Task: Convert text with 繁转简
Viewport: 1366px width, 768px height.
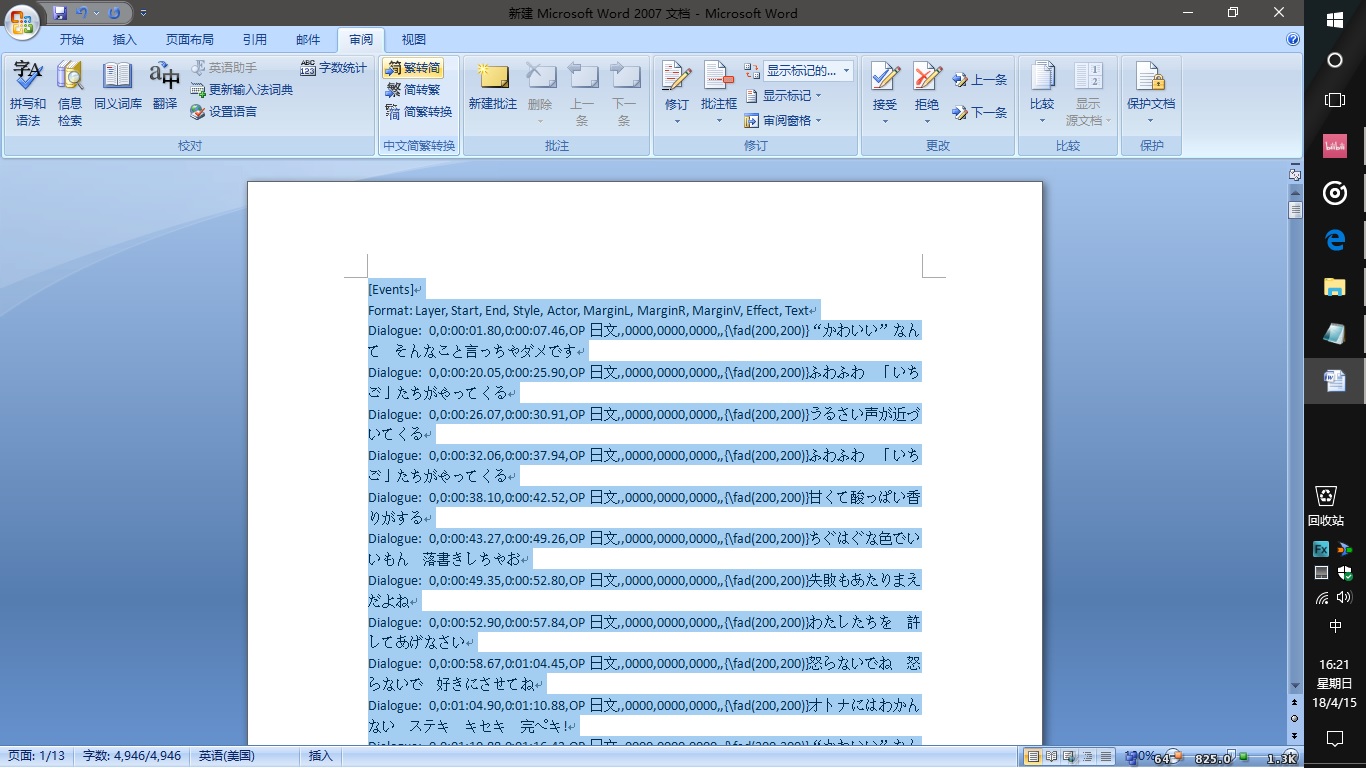Action: (413, 68)
